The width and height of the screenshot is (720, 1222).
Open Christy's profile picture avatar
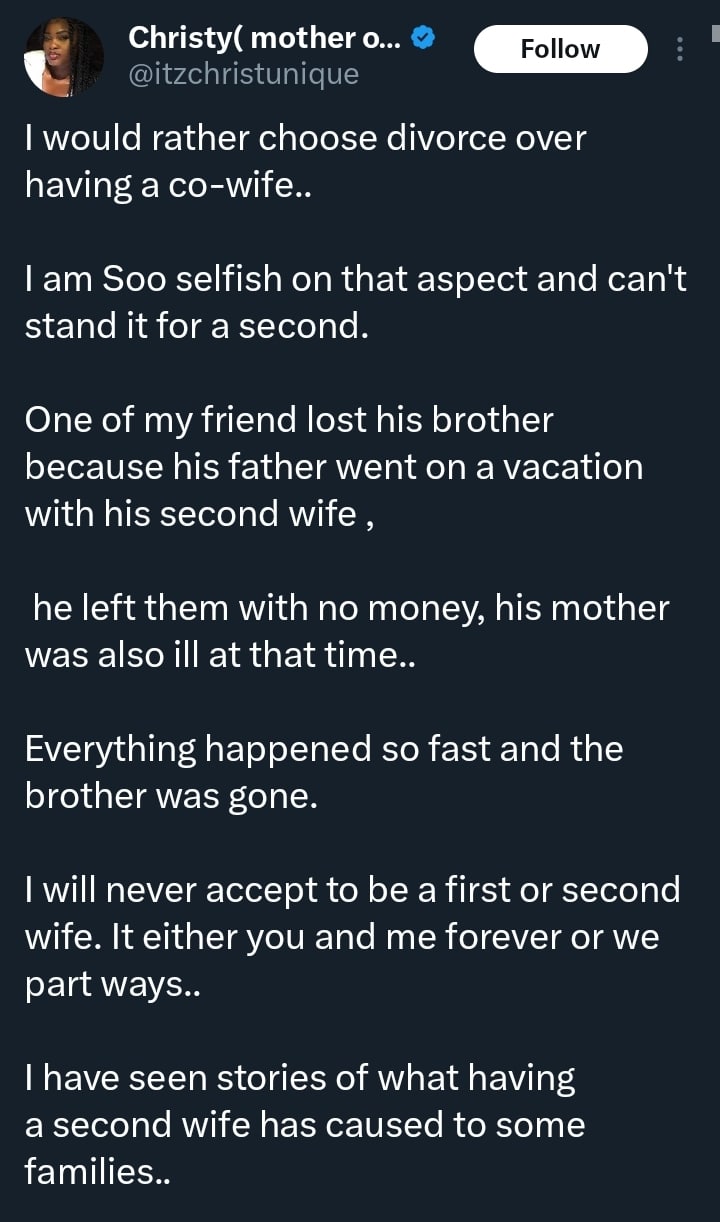click(x=64, y=57)
